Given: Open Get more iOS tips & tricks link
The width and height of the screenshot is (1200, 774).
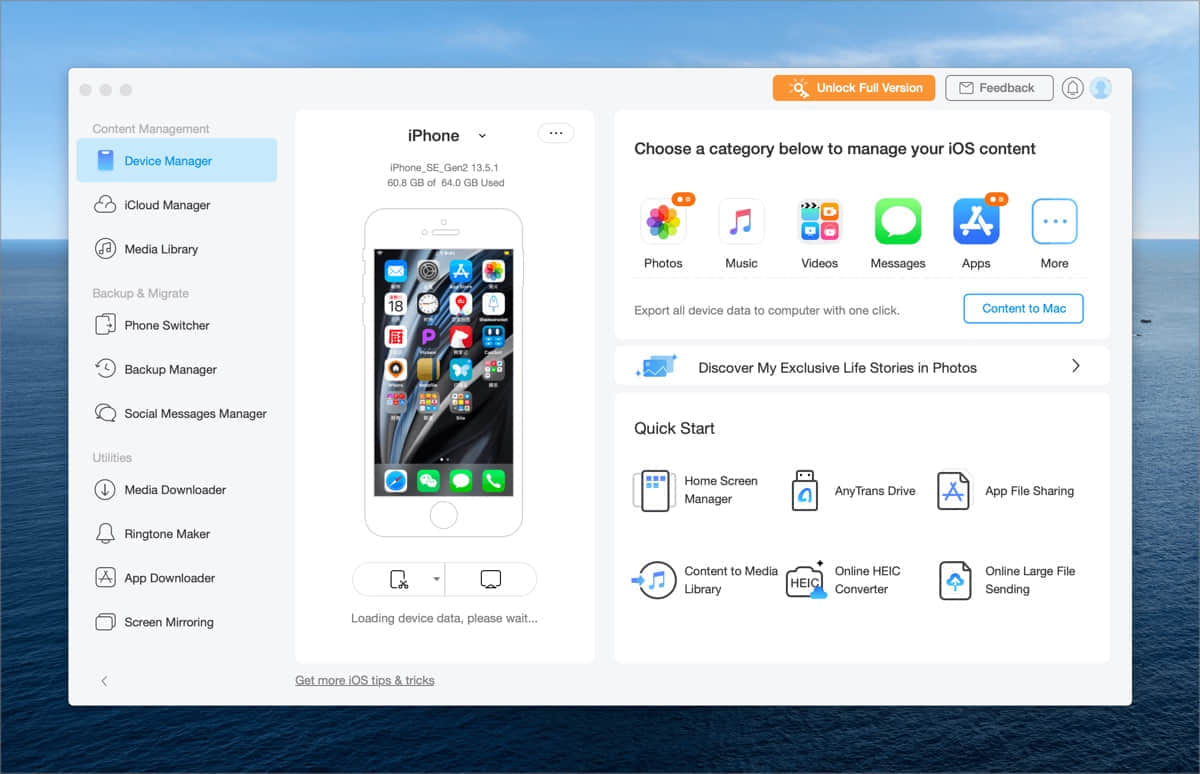Looking at the screenshot, I should [x=365, y=680].
